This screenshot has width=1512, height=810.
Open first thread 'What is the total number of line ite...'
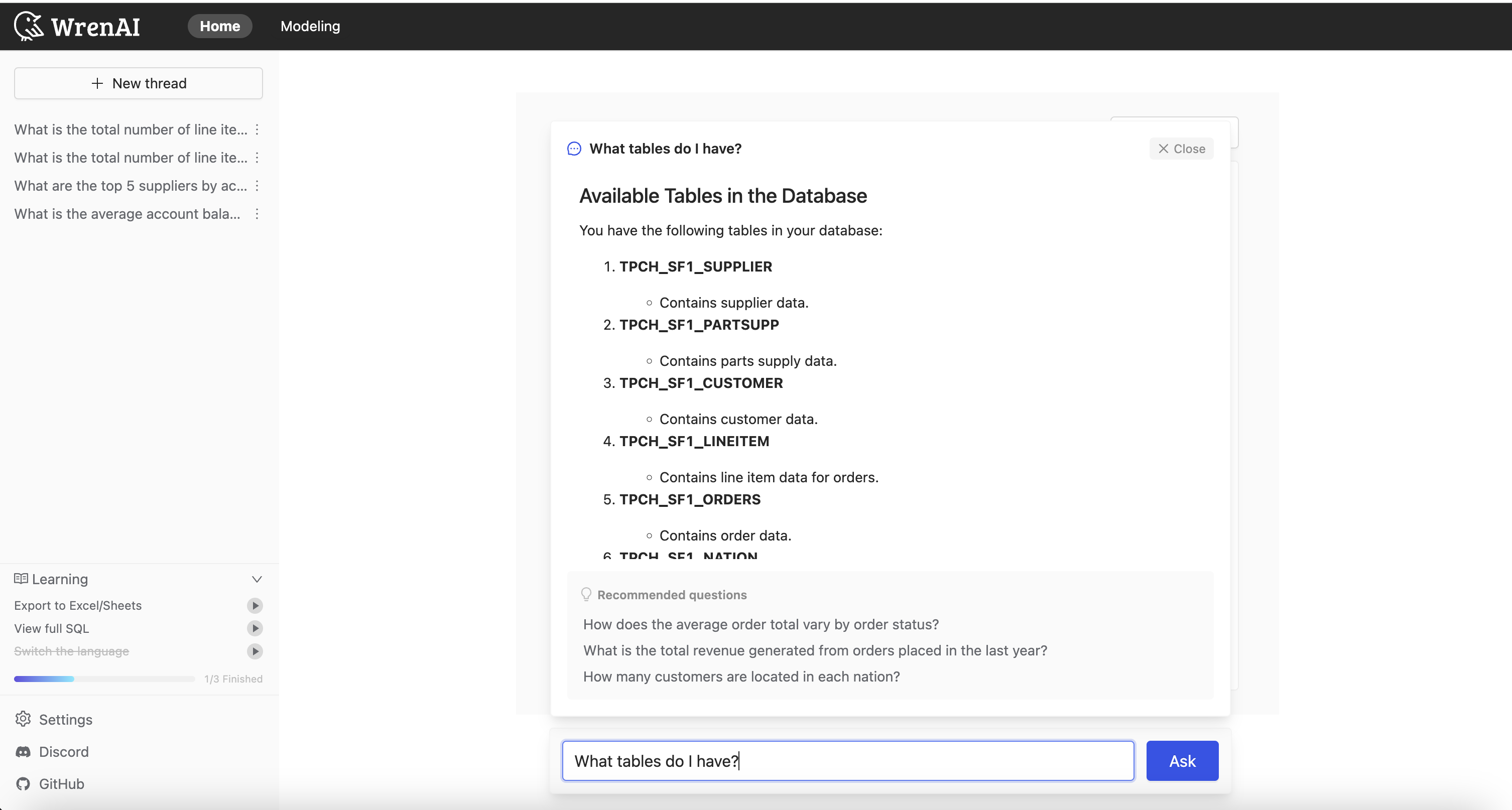coord(131,129)
